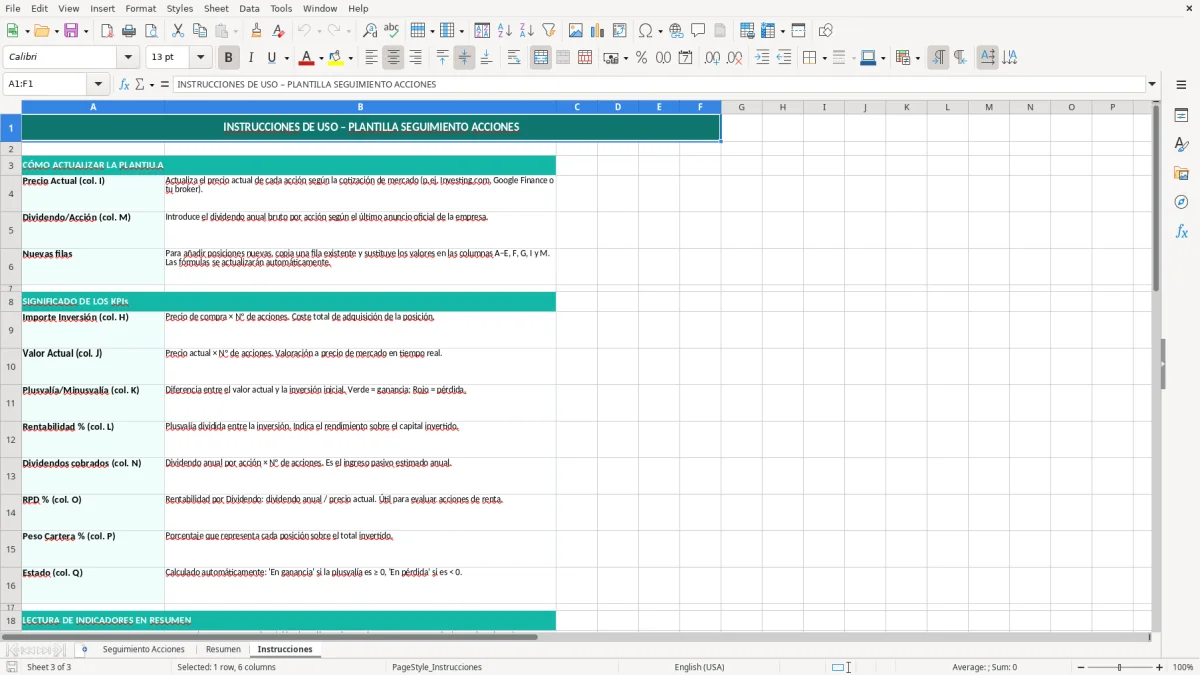Open the Data menu
Screen dimensions: 1200x675
click(249, 8)
